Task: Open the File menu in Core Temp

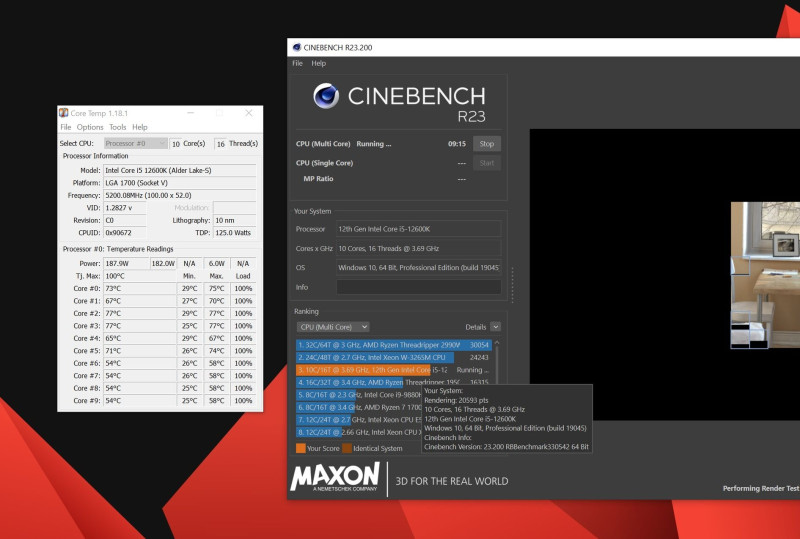Action: [66, 127]
